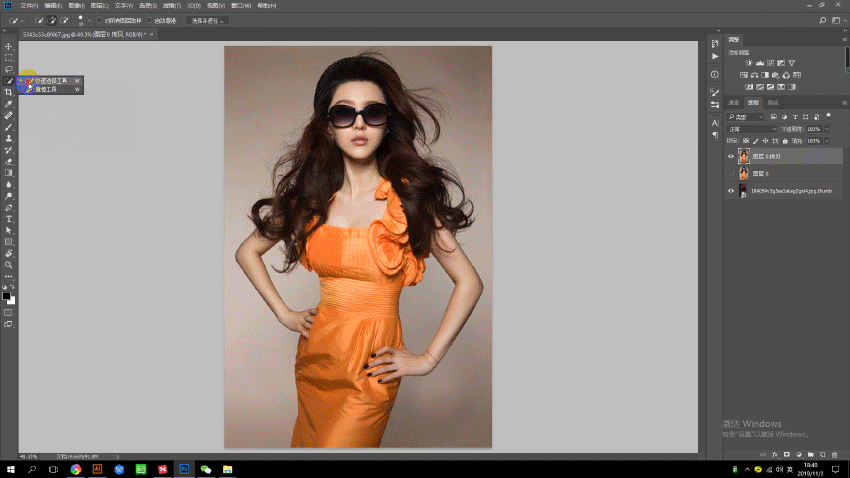Image resolution: width=850 pixels, height=478 pixels.
Task: Expand the layer Fill slider dropdown
Action: coord(827,141)
